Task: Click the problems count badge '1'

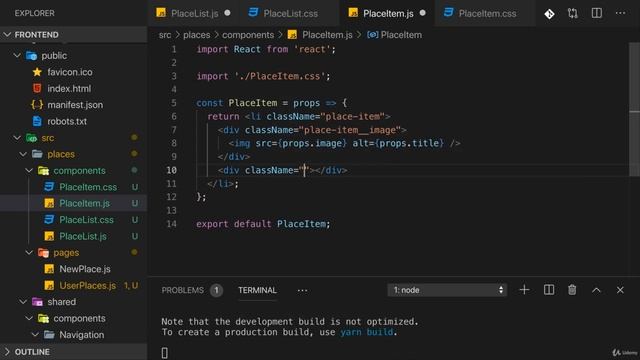Action: 216,290
